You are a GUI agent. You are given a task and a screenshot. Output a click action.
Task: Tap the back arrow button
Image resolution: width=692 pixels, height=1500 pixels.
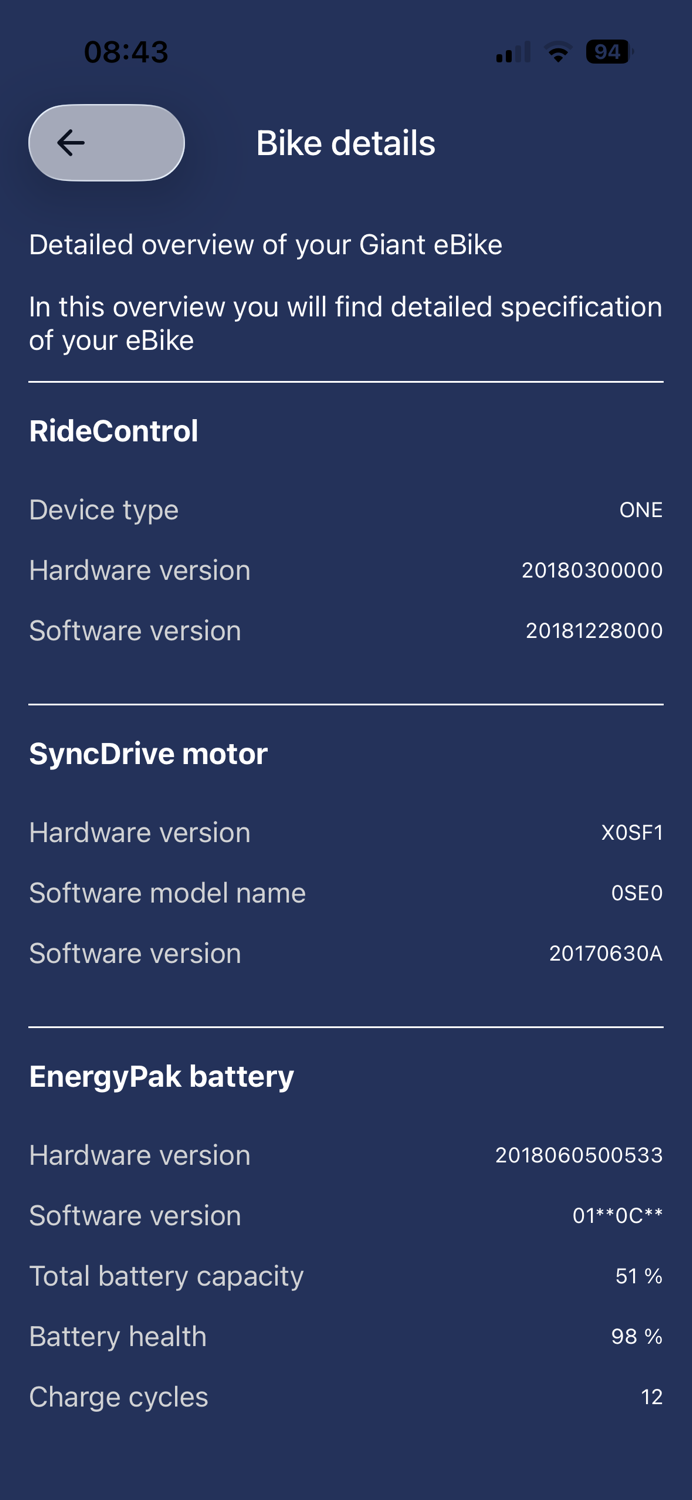click(106, 143)
